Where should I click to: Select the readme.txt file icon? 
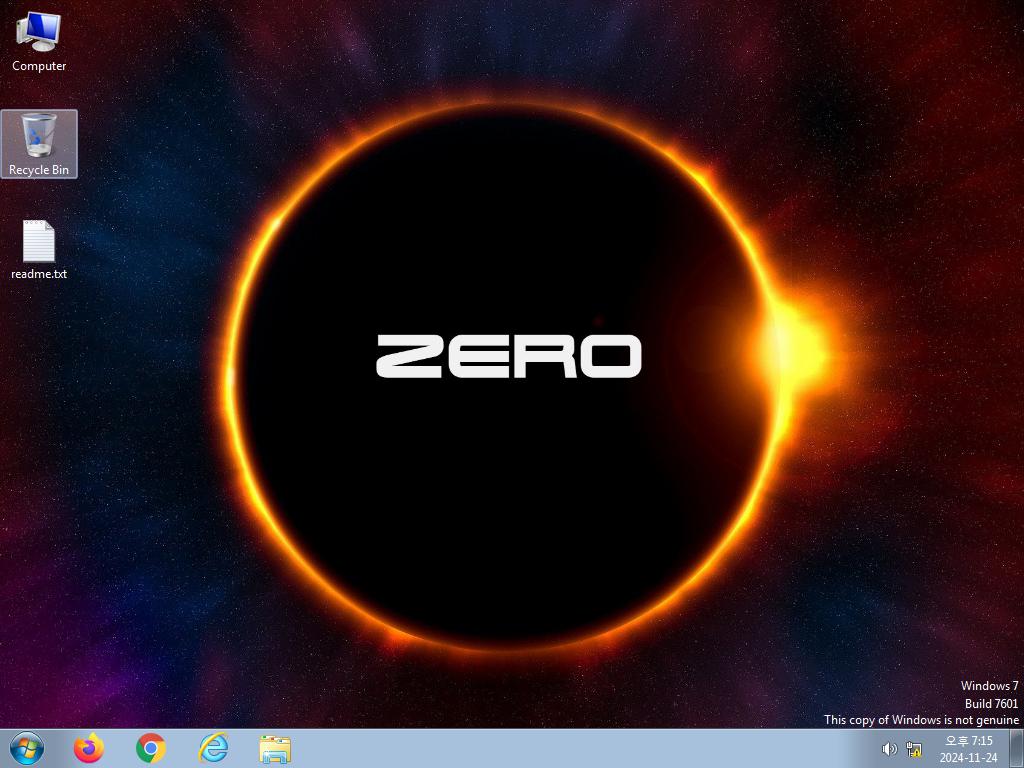[39, 250]
